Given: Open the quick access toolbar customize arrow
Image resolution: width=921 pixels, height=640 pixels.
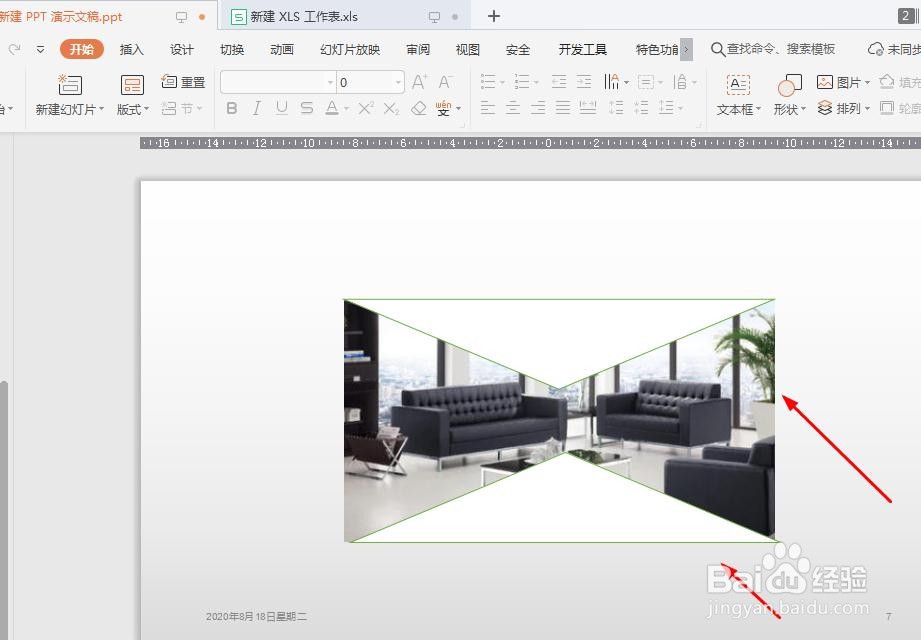Looking at the screenshot, I should tap(41, 49).
